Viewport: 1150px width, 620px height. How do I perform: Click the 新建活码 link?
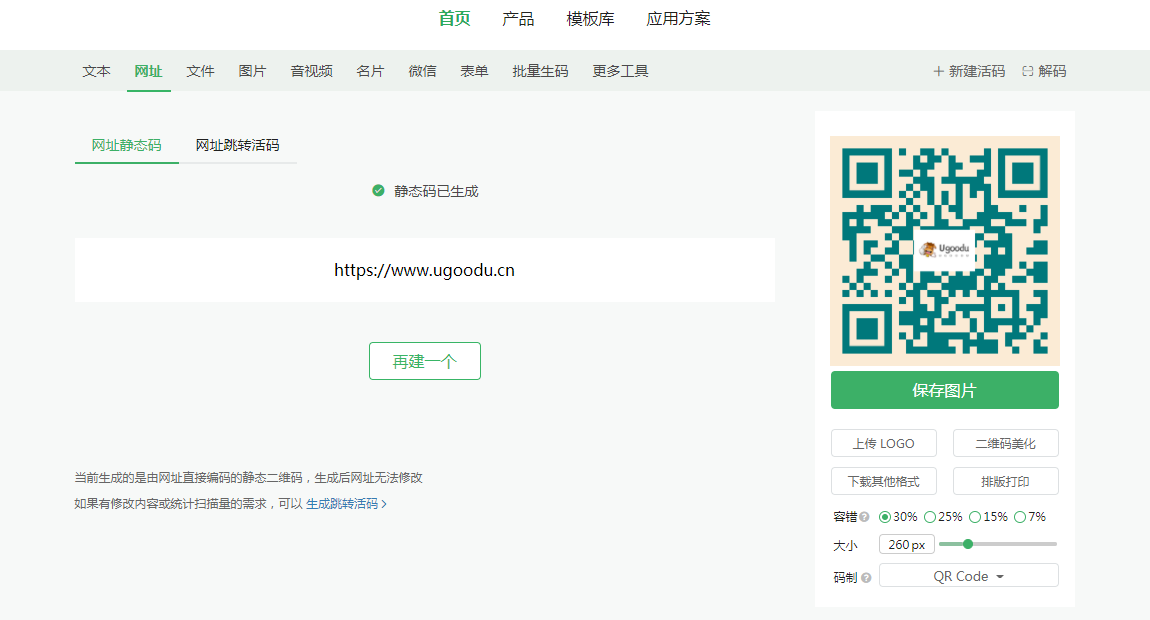(x=969, y=71)
